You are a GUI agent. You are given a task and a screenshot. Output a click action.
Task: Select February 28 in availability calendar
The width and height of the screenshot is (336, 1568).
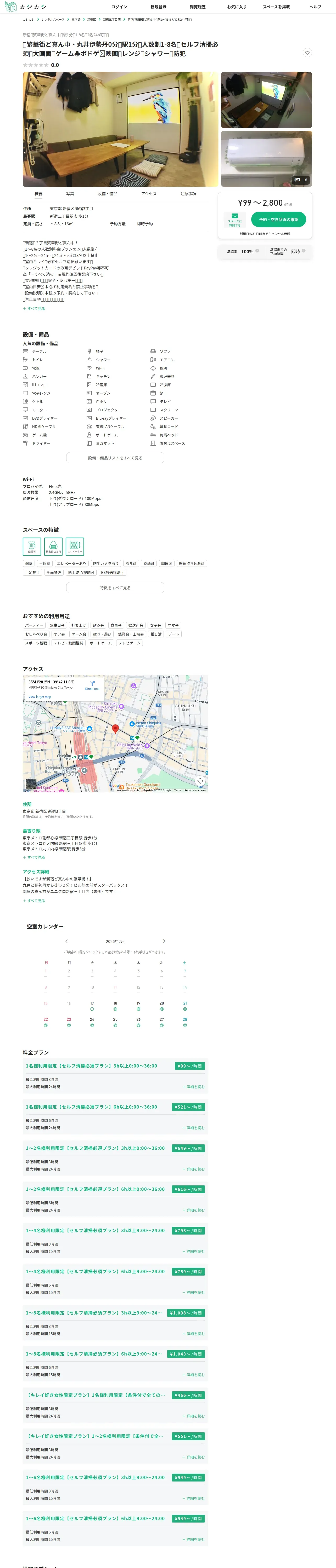coord(185,1022)
